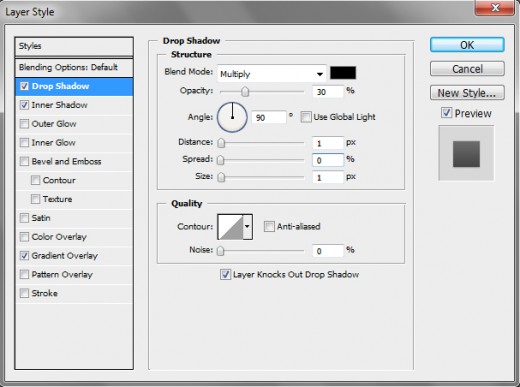520x387 pixels.
Task: Enable the Pattern Overlay checkbox
Action: [24, 274]
